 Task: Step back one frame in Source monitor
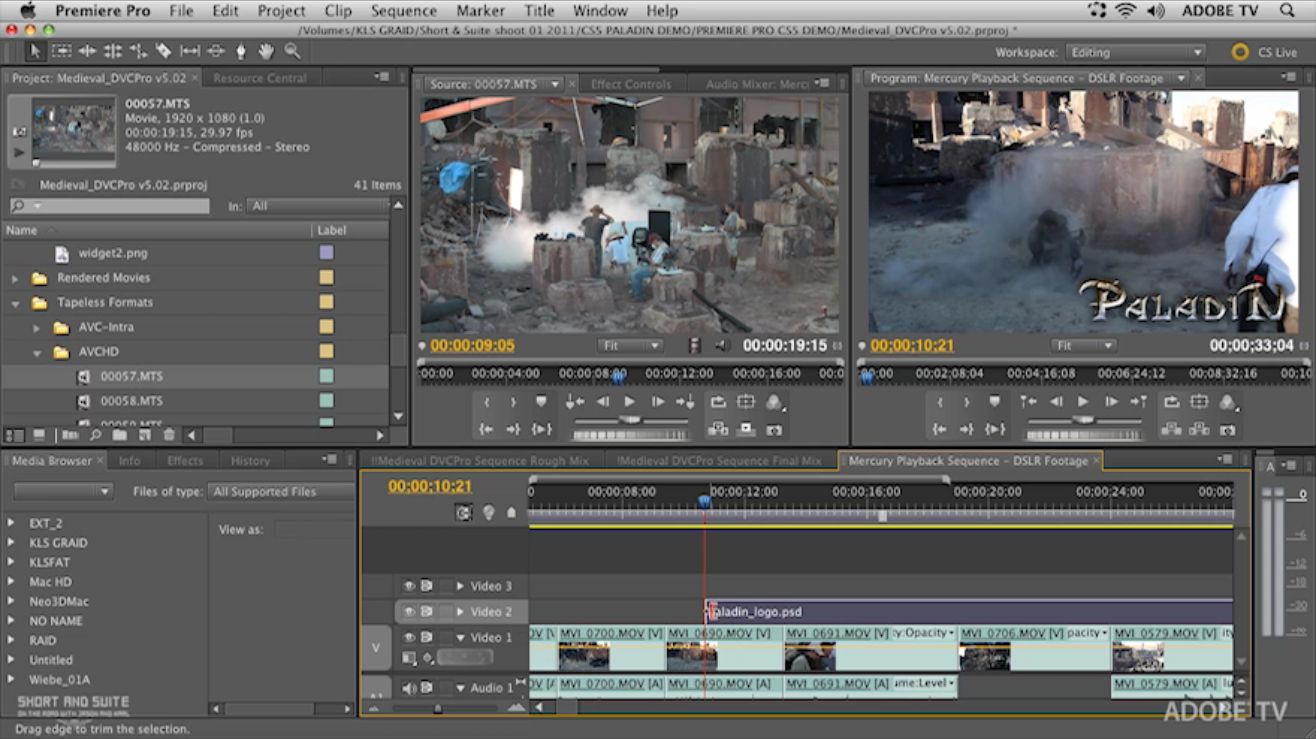[x=603, y=402]
